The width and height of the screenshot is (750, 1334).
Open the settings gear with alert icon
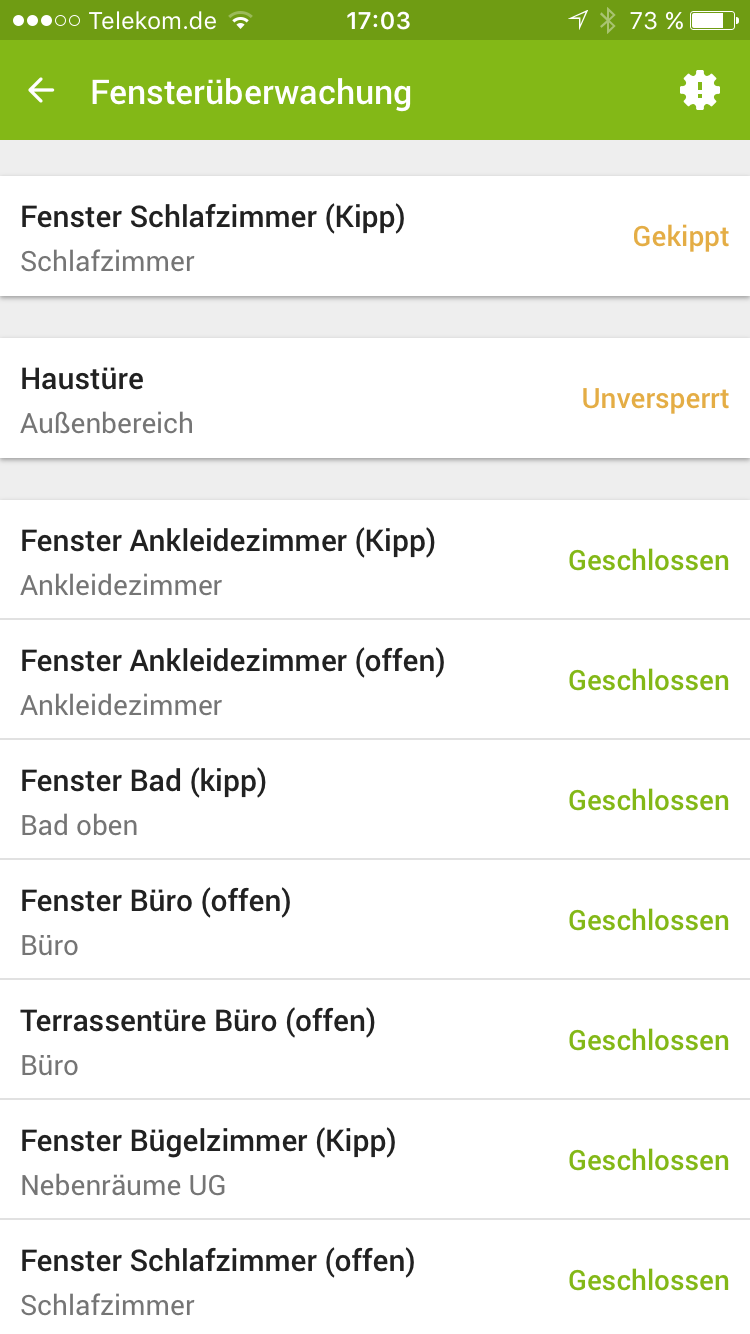click(x=700, y=91)
